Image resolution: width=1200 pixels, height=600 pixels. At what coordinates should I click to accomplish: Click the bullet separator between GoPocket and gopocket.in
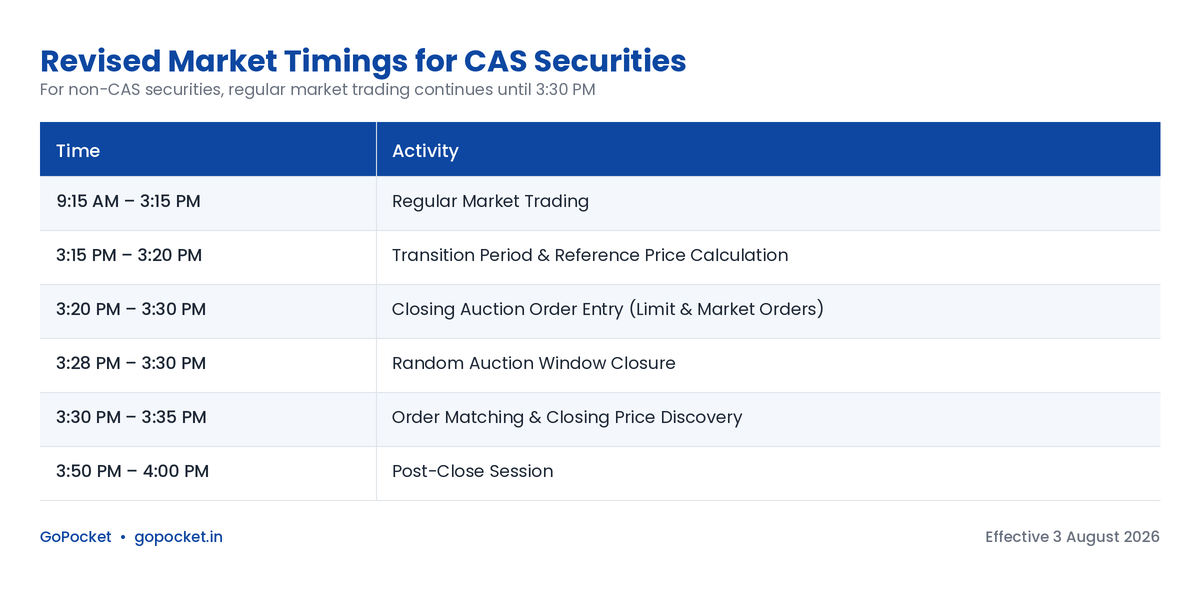(123, 537)
